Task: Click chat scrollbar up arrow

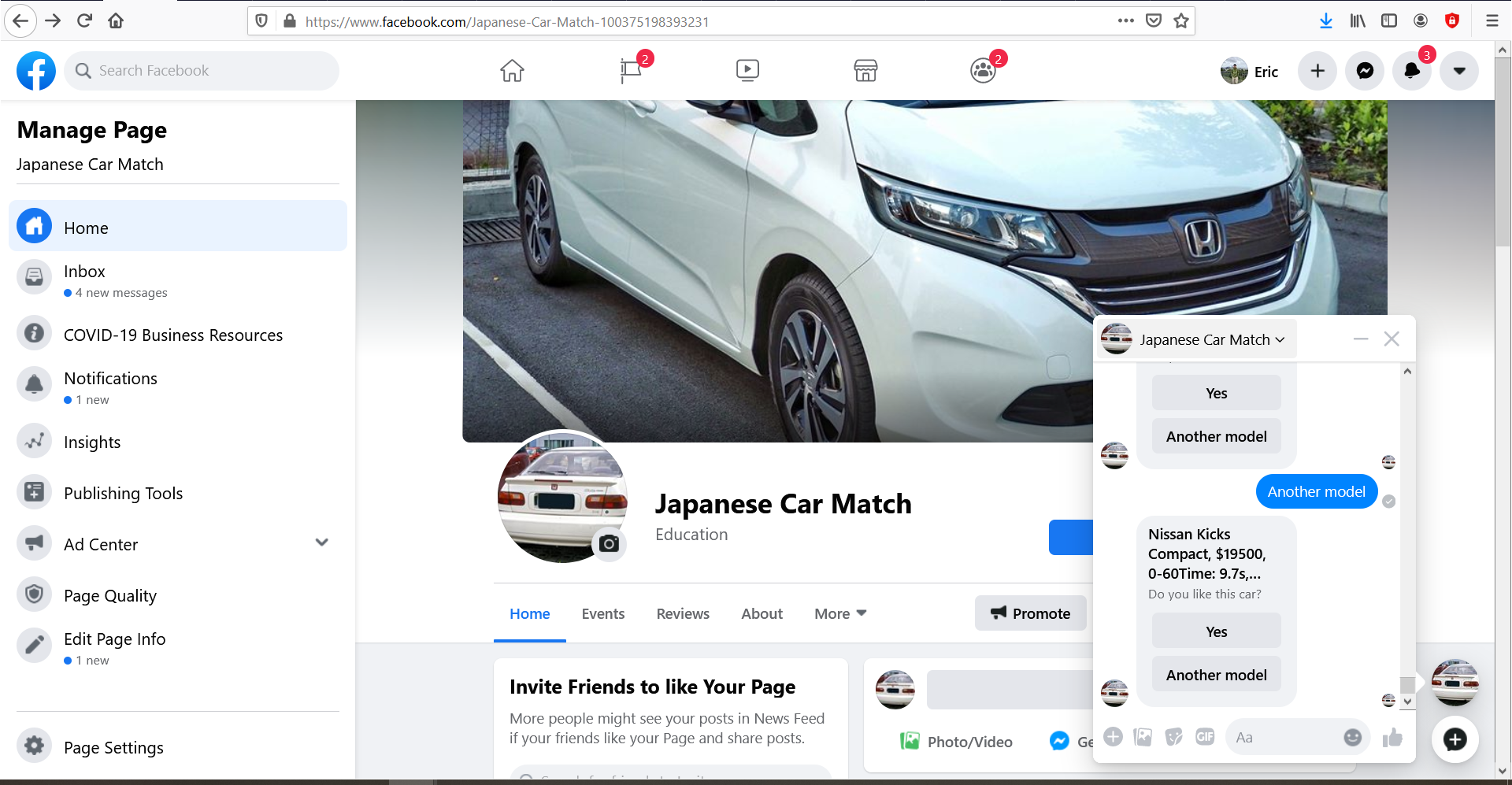Action: pos(1407,371)
